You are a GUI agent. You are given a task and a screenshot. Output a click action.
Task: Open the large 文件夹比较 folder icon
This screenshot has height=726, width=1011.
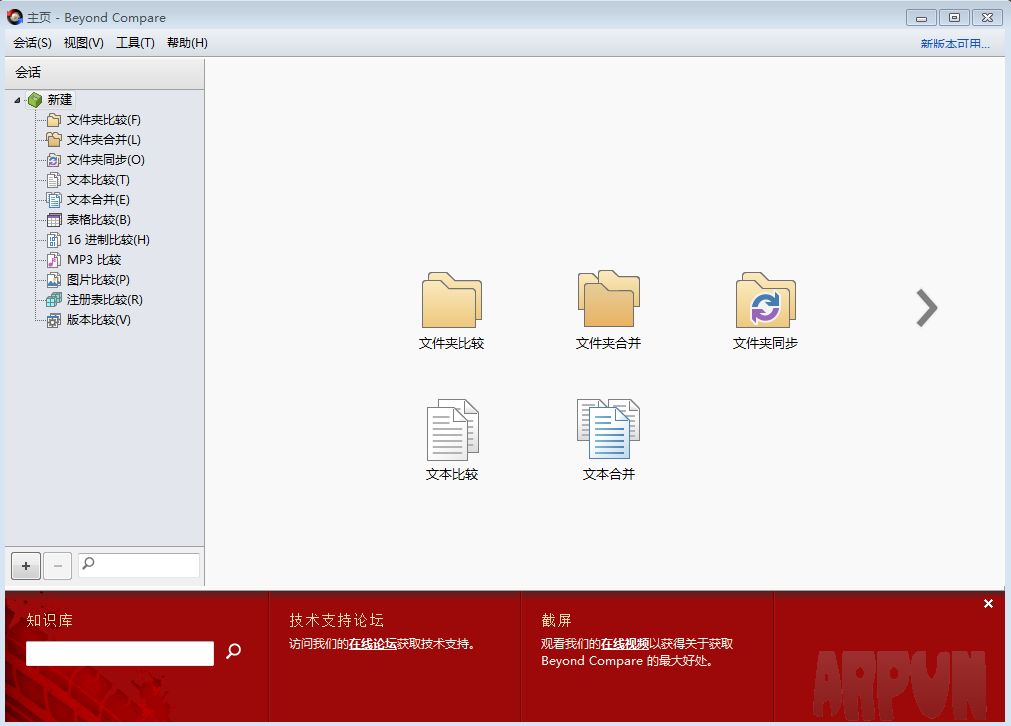click(451, 300)
